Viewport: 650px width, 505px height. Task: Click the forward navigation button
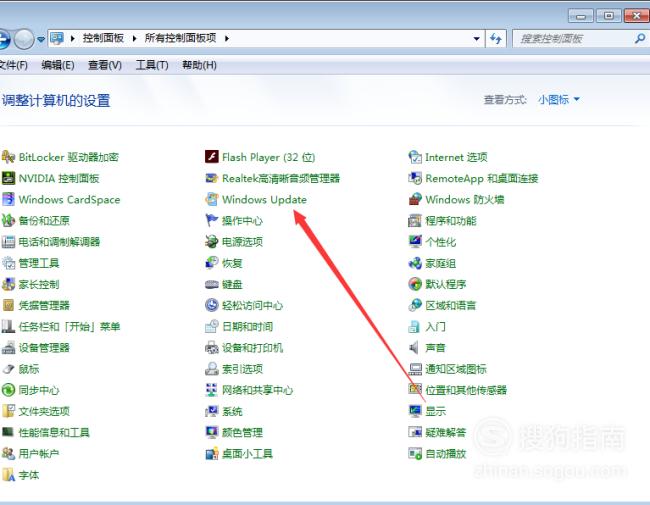click(24, 39)
